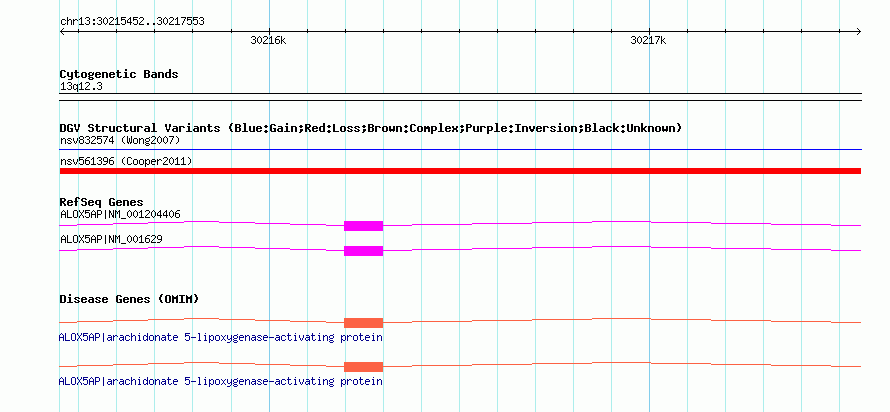Click the left arrowhead of the ruler
Screen dimensions: 890x412
click(x=62, y=32)
